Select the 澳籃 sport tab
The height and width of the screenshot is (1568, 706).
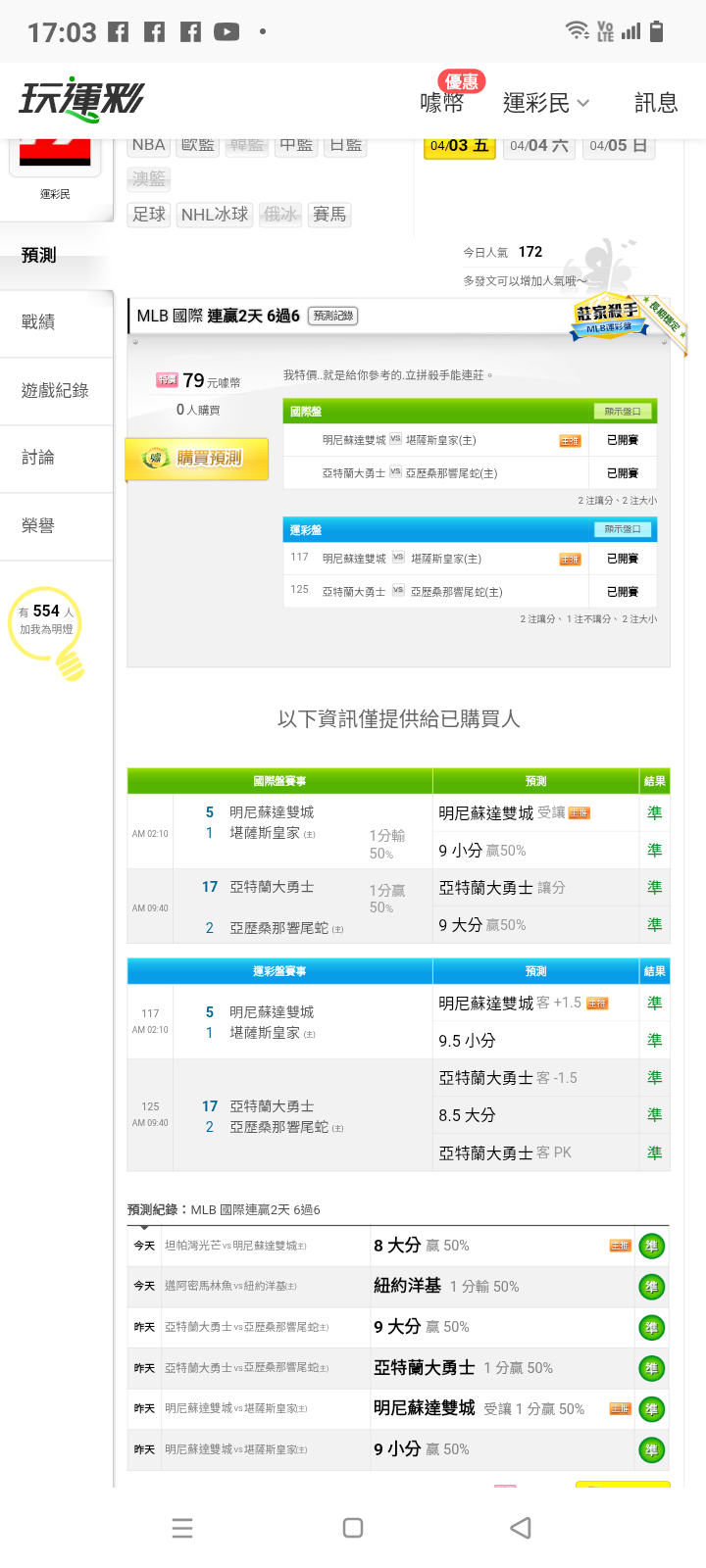coord(149,178)
